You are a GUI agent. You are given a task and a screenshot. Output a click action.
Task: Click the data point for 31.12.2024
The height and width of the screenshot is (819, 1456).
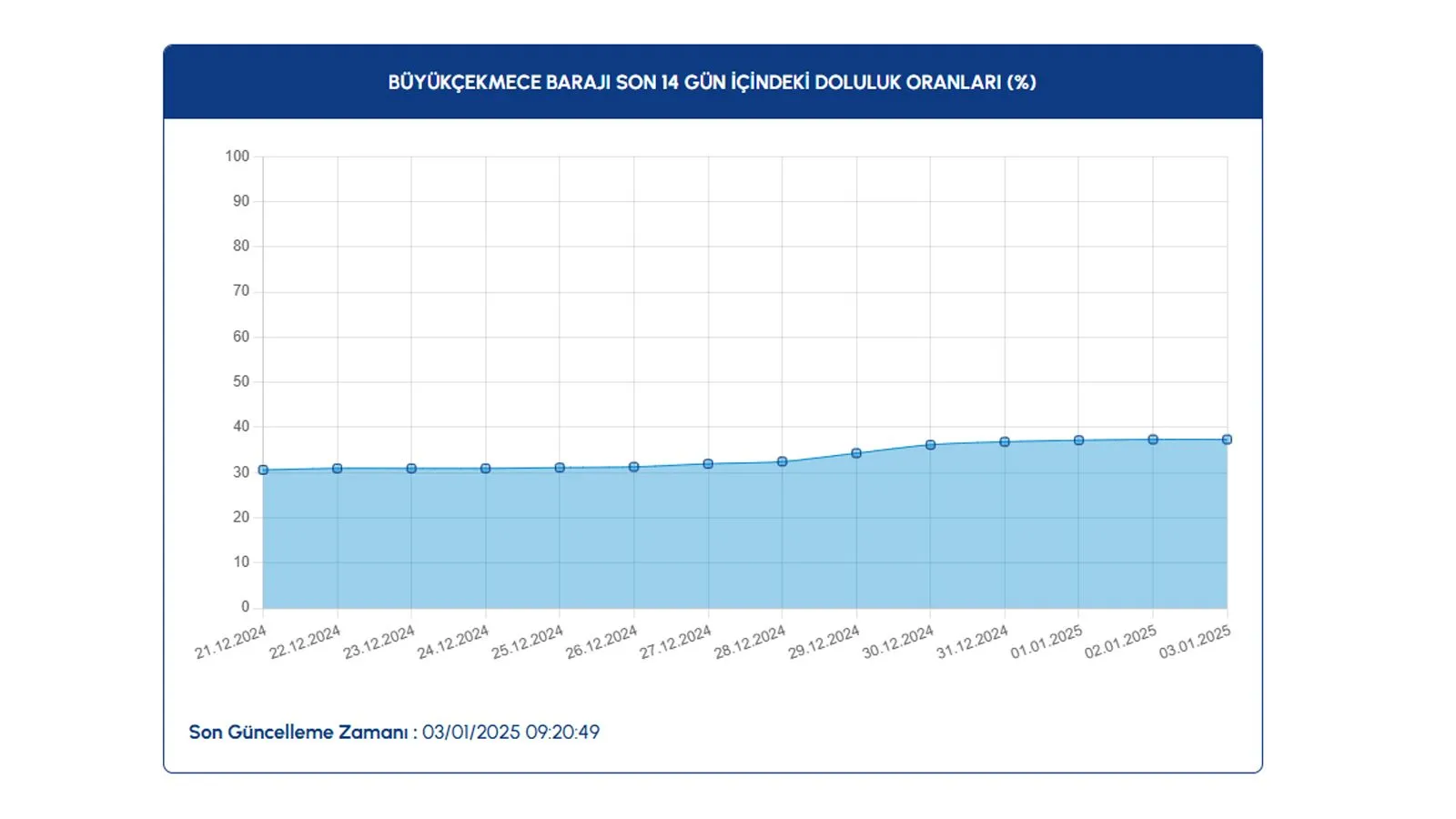[1005, 442]
